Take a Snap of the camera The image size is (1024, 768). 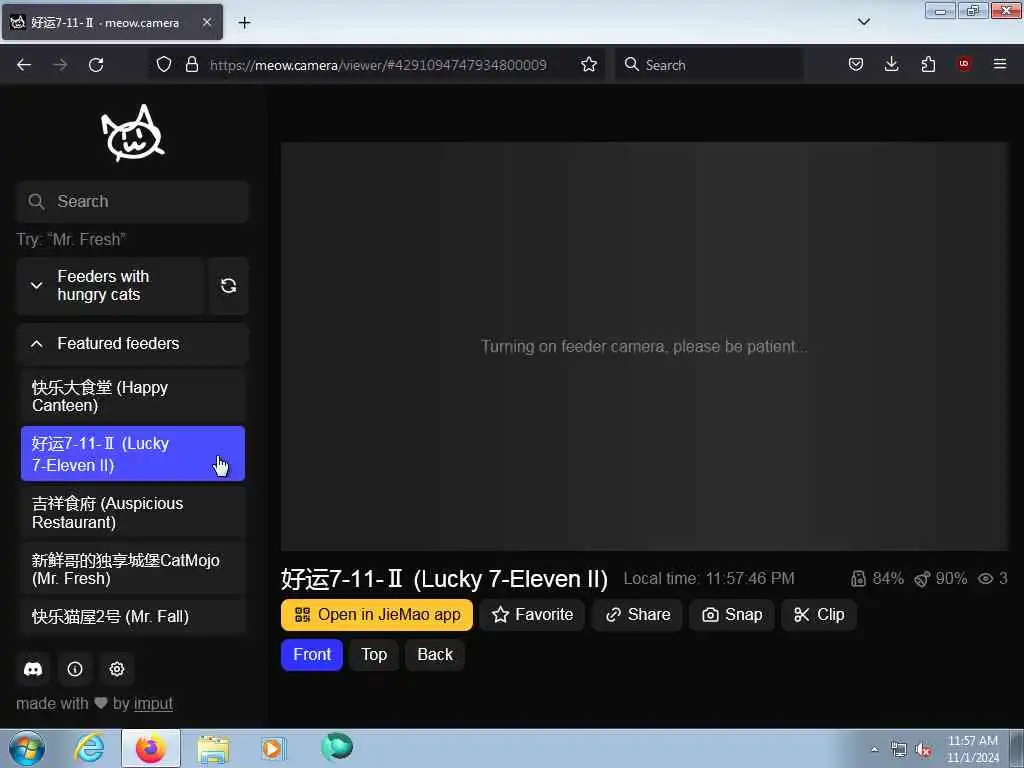coord(731,615)
